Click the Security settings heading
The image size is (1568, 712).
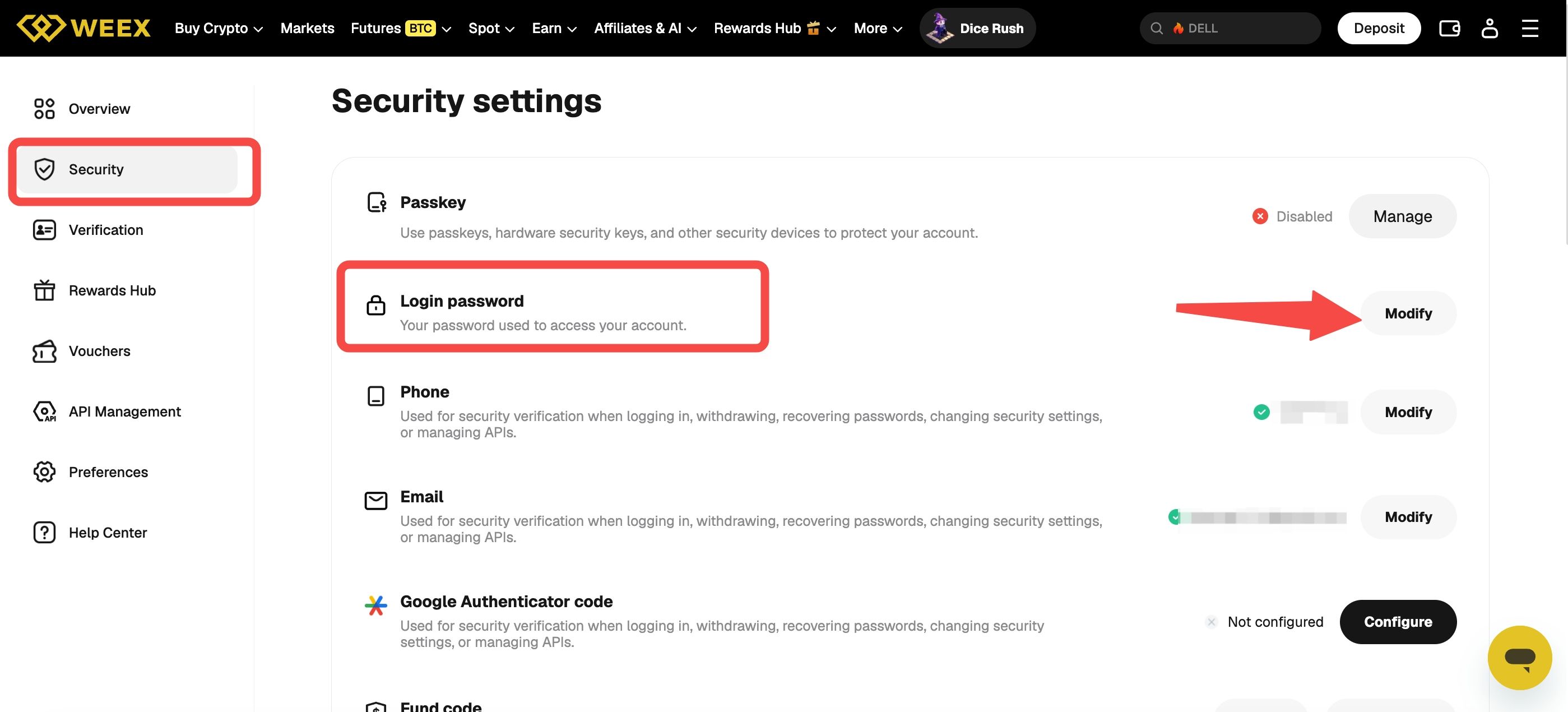pos(466,100)
